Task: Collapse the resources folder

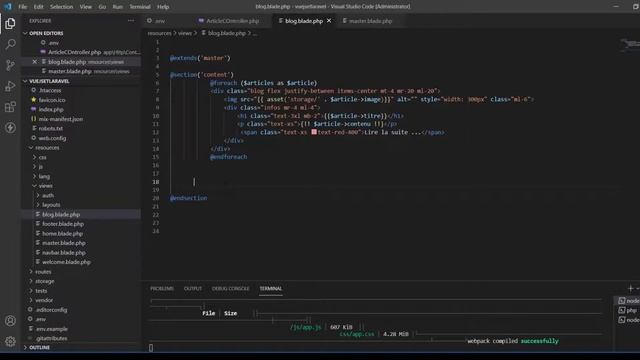Action: pyautogui.click(x=47, y=147)
